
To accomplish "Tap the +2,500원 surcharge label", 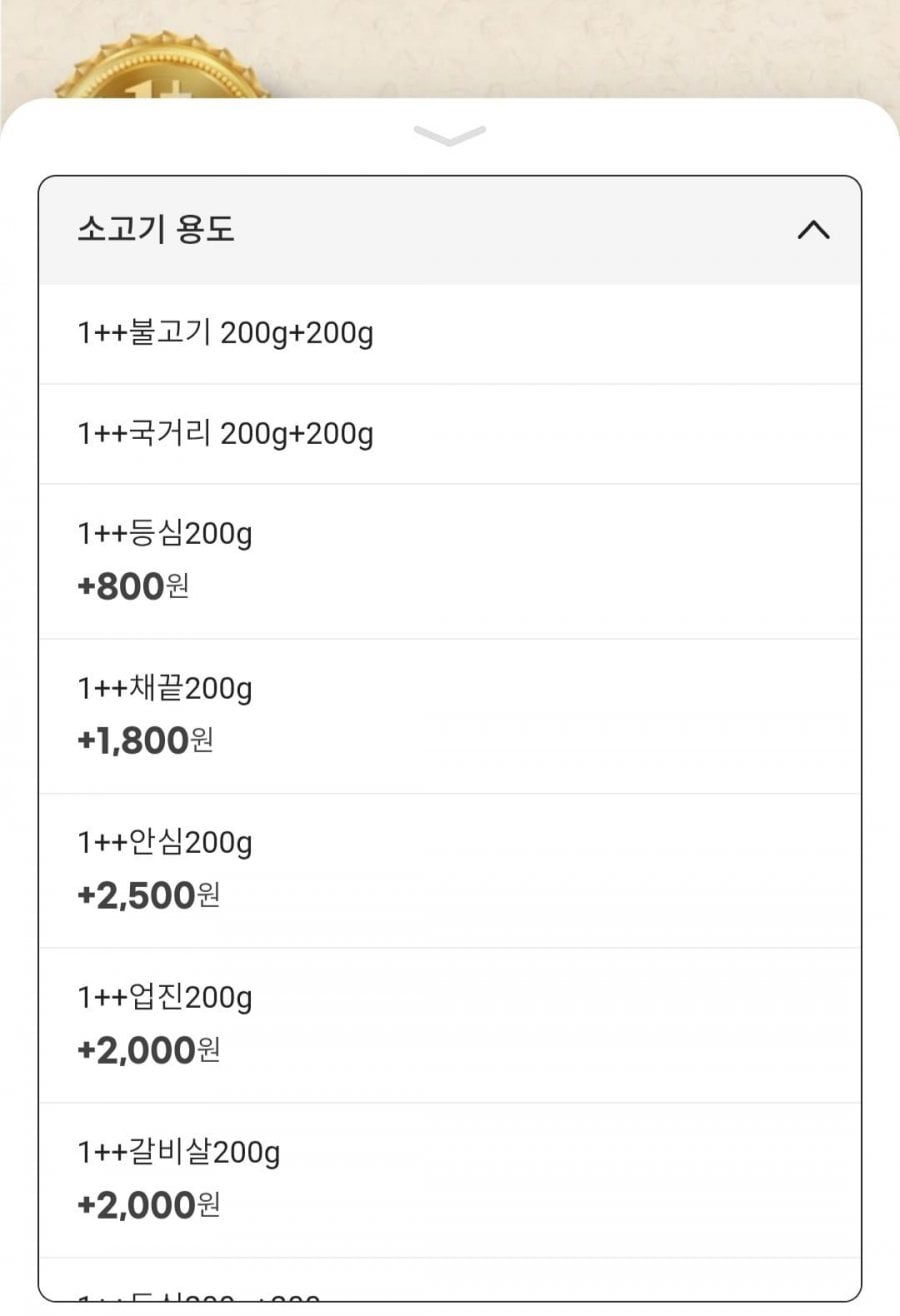I will click(148, 895).
